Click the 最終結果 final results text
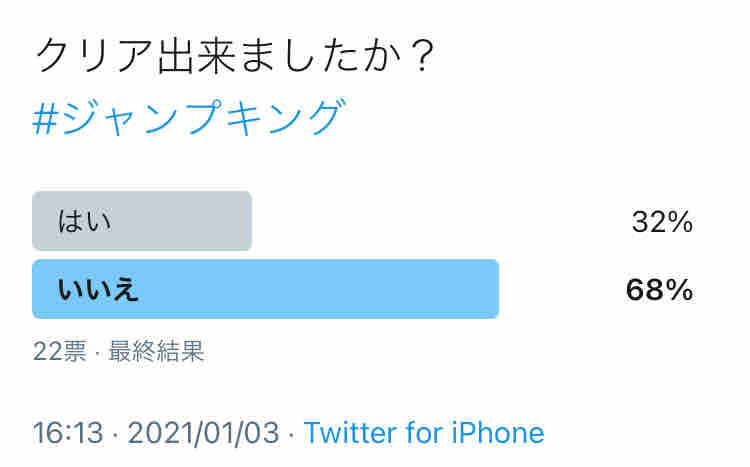 (156, 352)
